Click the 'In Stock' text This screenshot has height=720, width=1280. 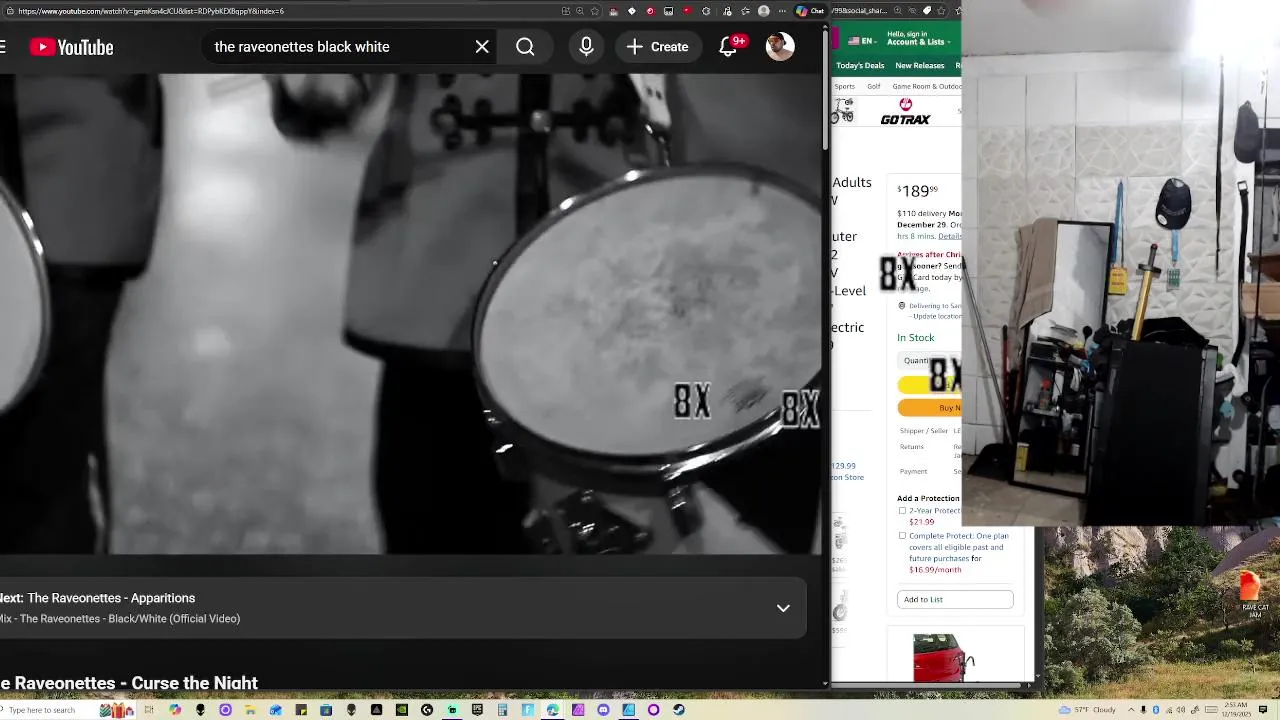click(x=915, y=337)
